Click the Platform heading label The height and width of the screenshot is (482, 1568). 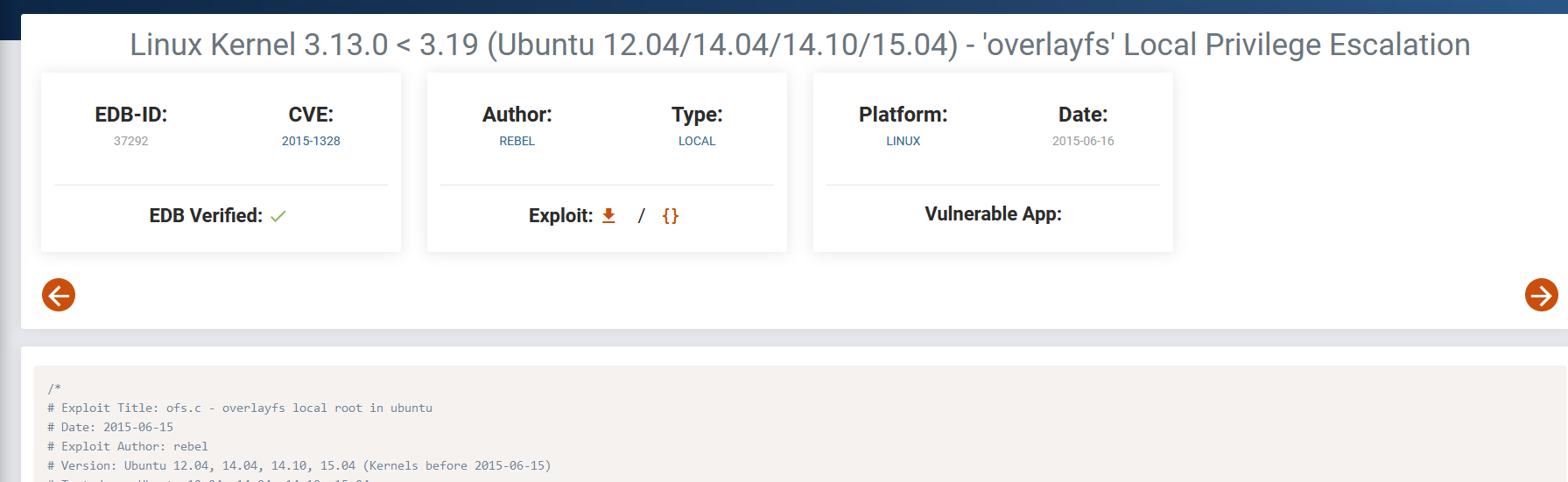click(x=903, y=115)
